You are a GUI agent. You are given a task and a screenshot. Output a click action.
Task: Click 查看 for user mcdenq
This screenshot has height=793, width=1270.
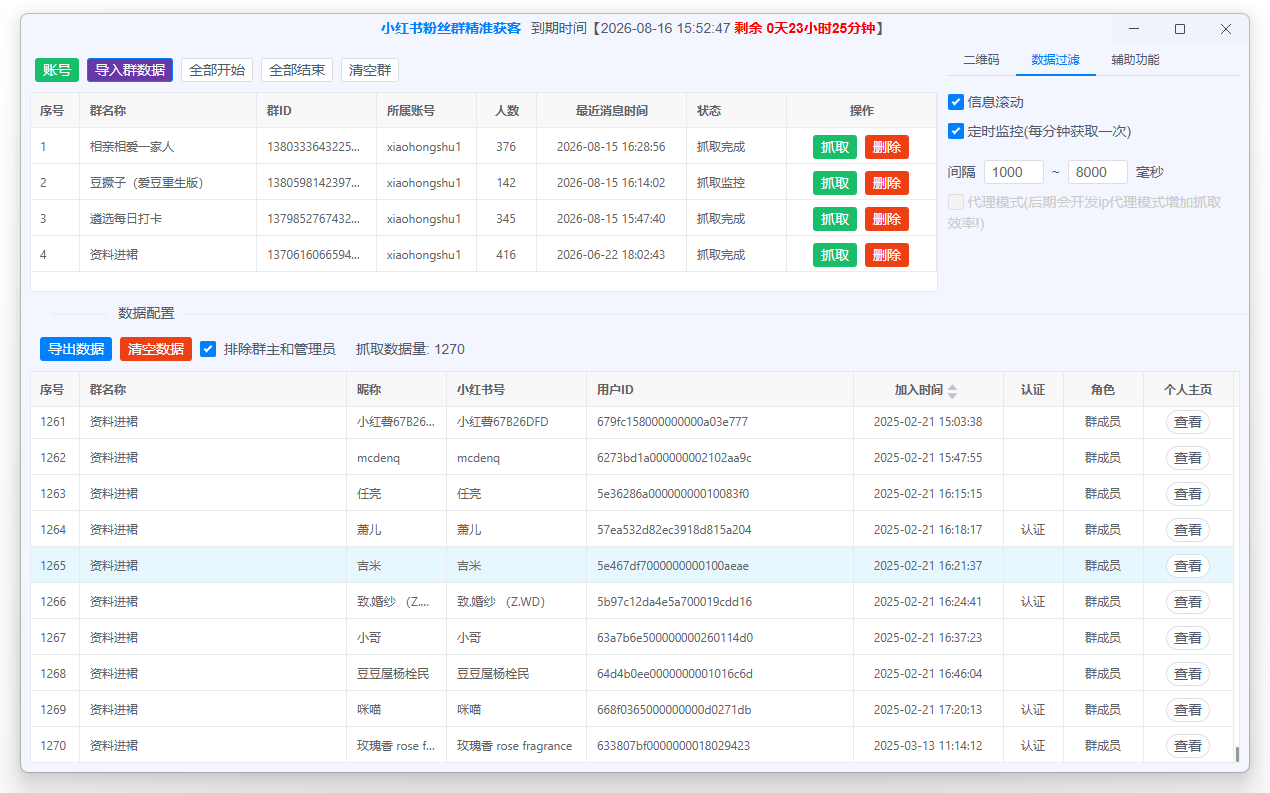1188,458
